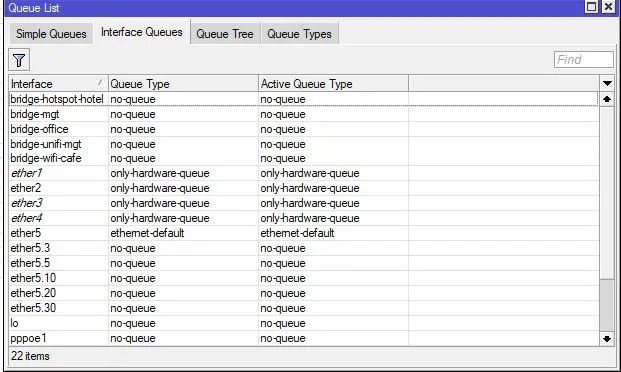This screenshot has height=372, width=621.
Task: Open the filter funnel icon
Action: click(19, 60)
